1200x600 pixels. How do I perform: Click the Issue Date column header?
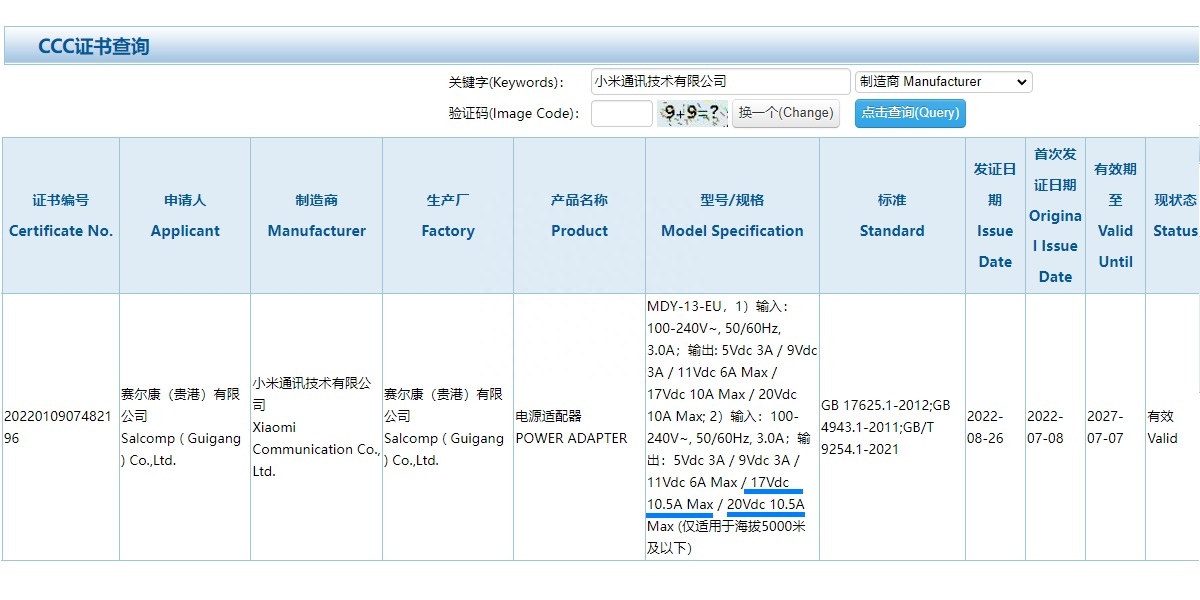[994, 216]
